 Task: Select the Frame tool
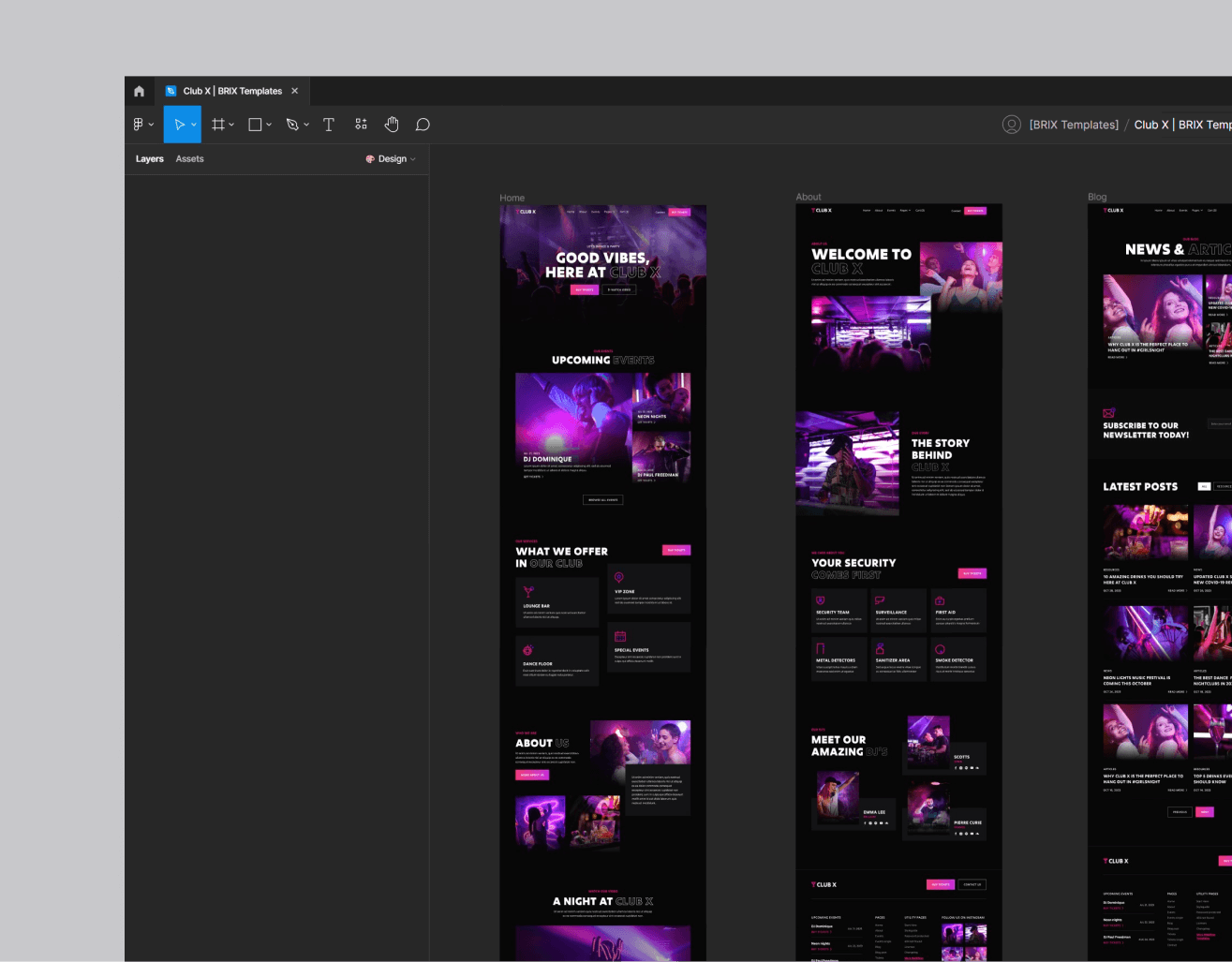point(218,125)
